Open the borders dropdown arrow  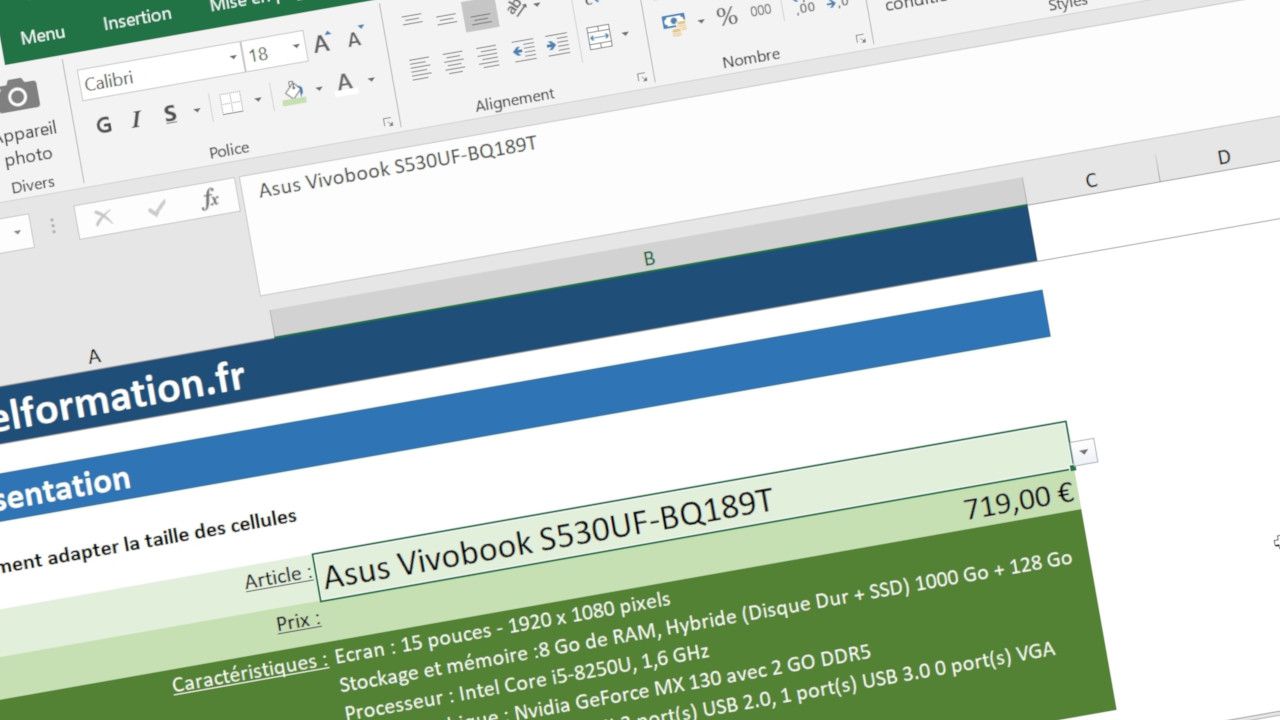click(x=258, y=99)
